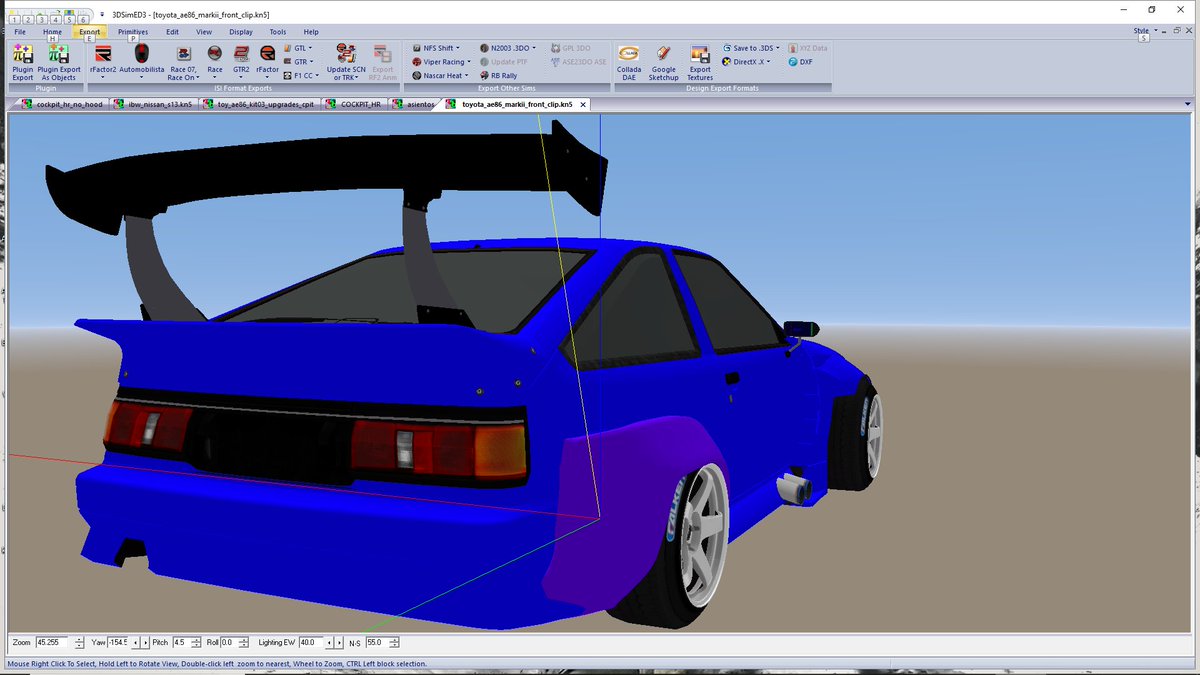Expand Viper Racing export options
The width and height of the screenshot is (1200, 675).
click(441, 61)
